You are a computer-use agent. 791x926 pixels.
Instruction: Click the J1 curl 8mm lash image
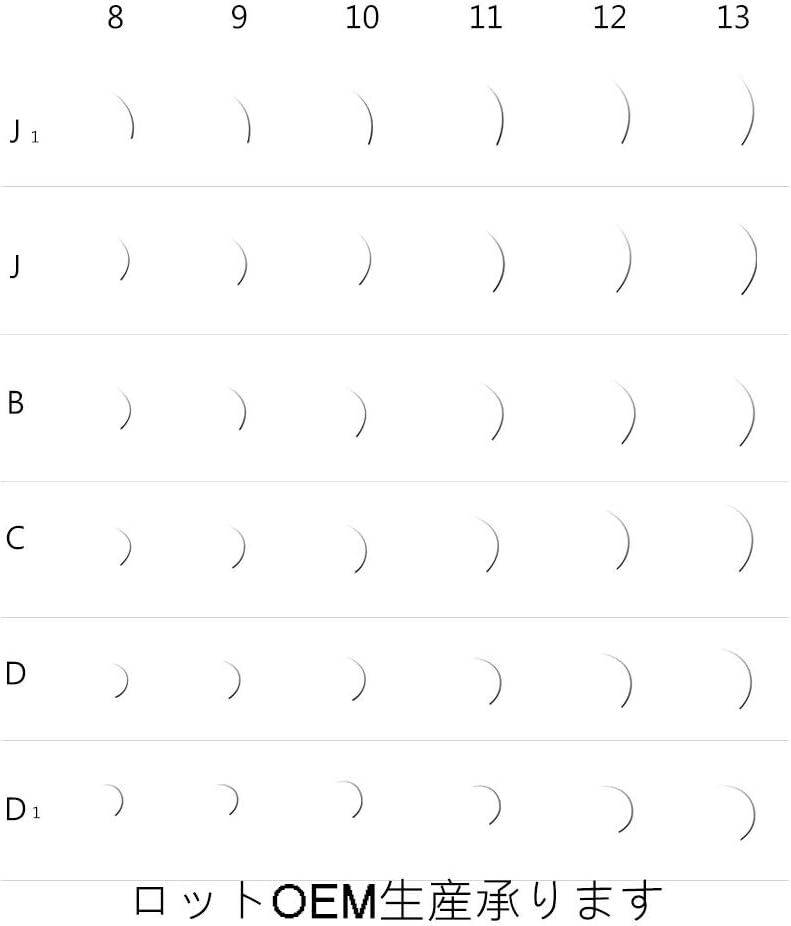point(124,116)
